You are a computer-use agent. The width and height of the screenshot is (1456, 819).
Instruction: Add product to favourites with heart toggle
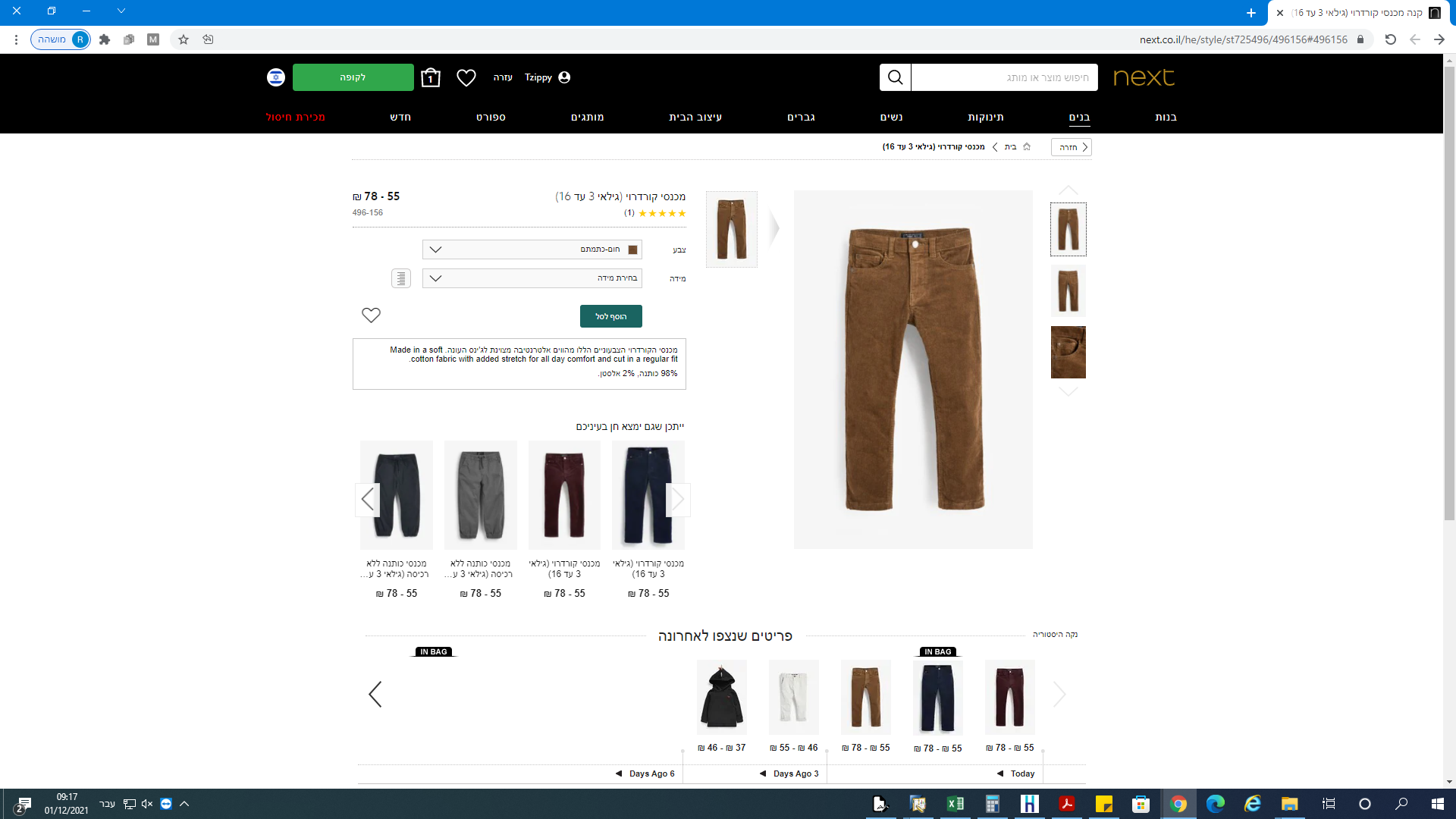[371, 315]
